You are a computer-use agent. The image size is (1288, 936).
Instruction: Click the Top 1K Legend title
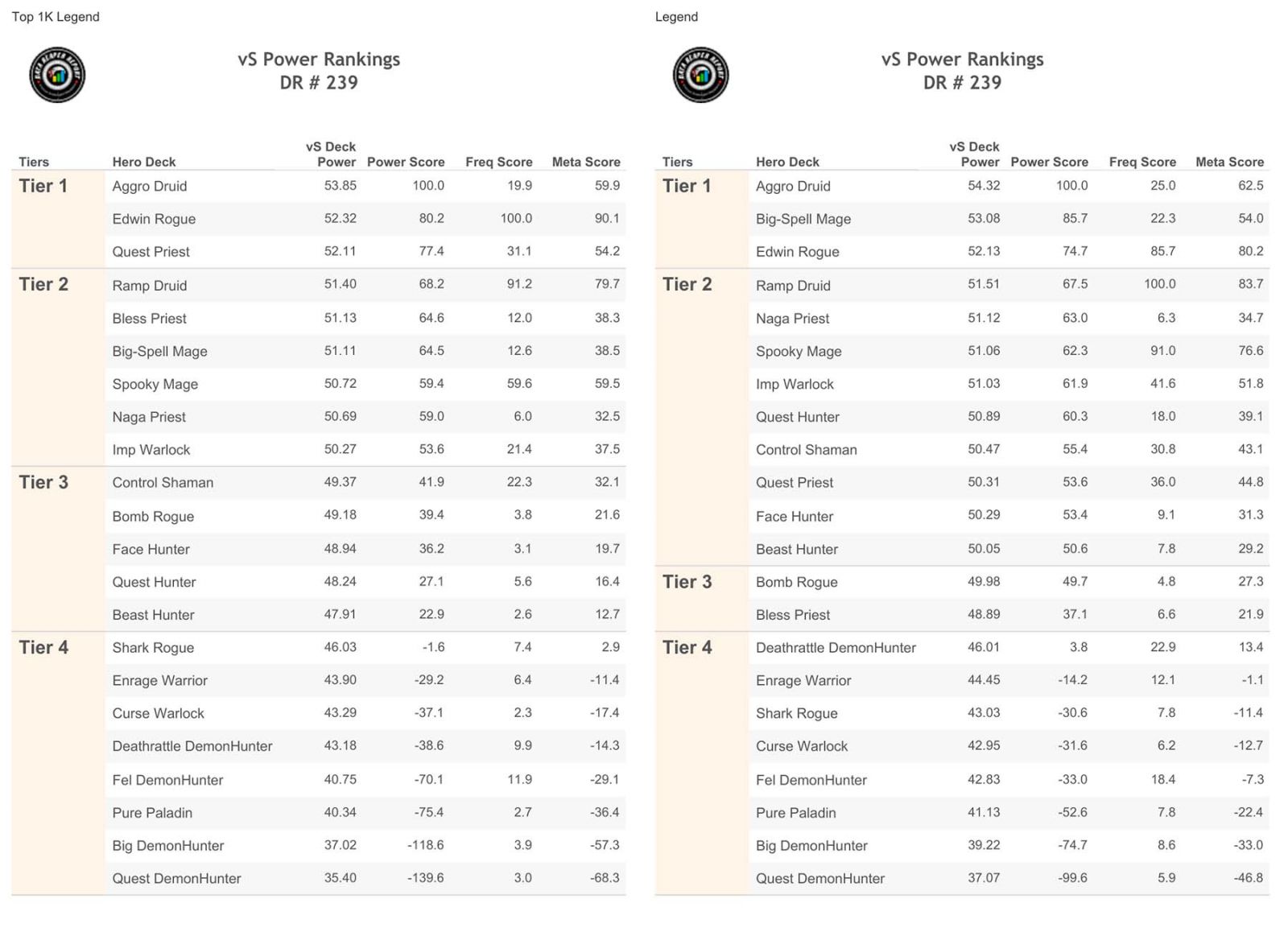tap(56, 17)
